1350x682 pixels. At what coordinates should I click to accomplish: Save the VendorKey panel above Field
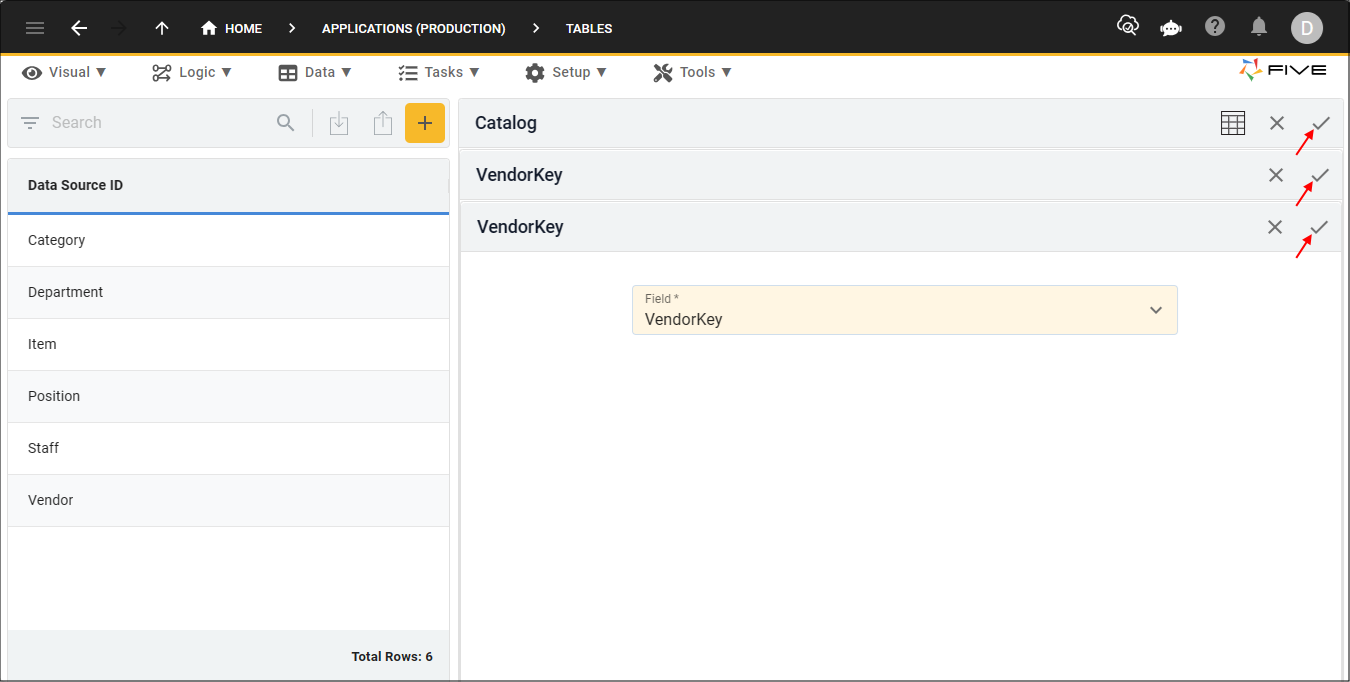click(x=1319, y=227)
